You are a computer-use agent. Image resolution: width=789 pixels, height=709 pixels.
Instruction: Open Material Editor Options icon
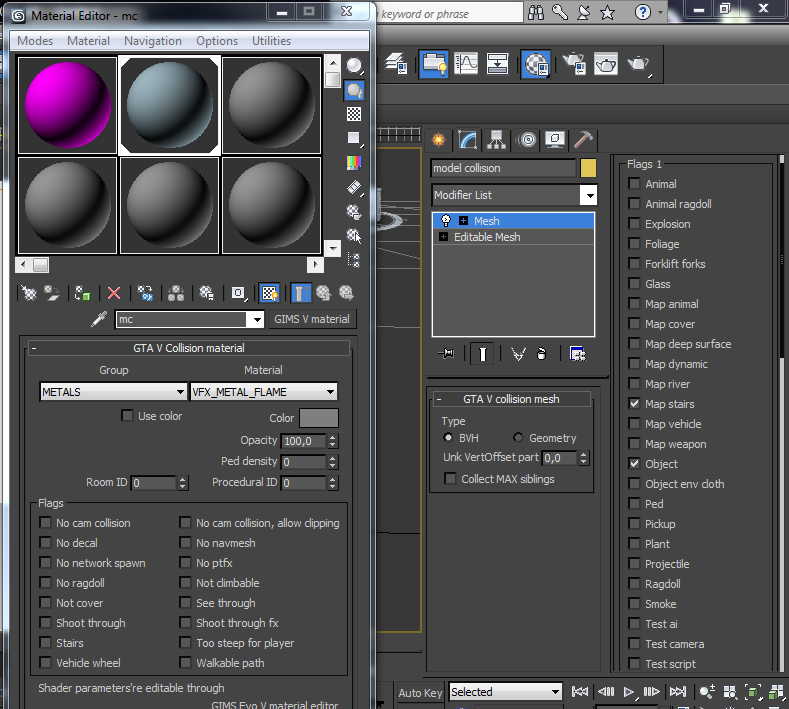pyautogui.click(x=354, y=212)
